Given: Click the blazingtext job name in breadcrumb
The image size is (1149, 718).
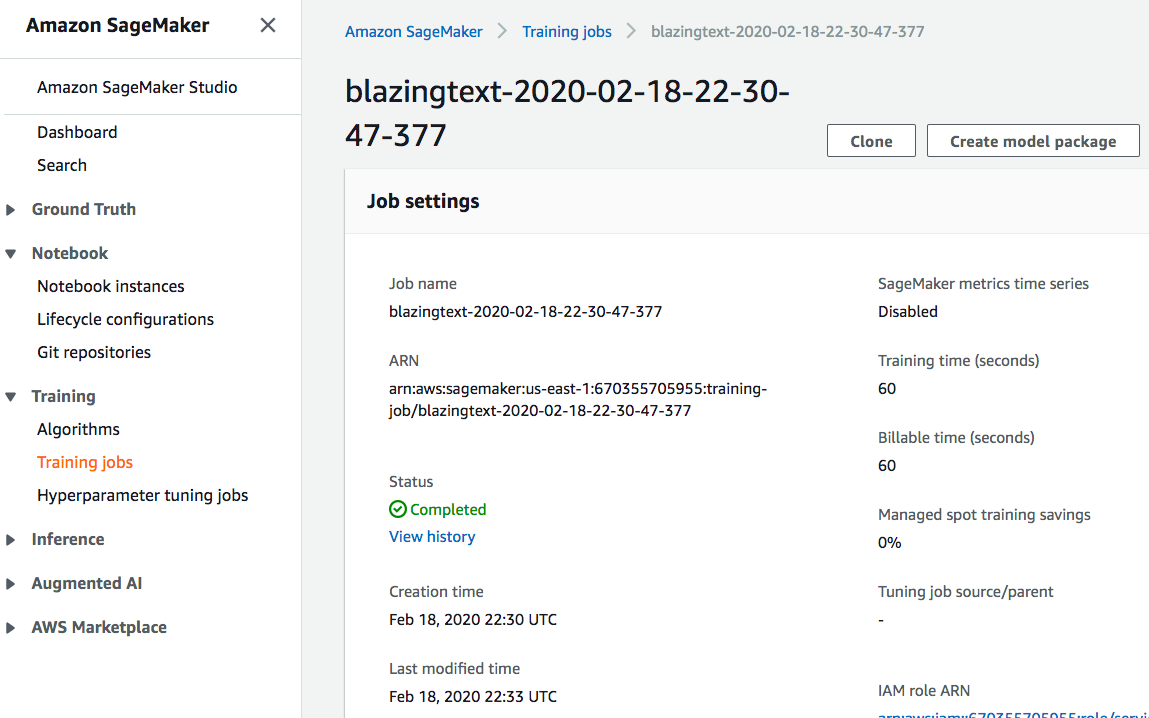Looking at the screenshot, I should click(788, 32).
